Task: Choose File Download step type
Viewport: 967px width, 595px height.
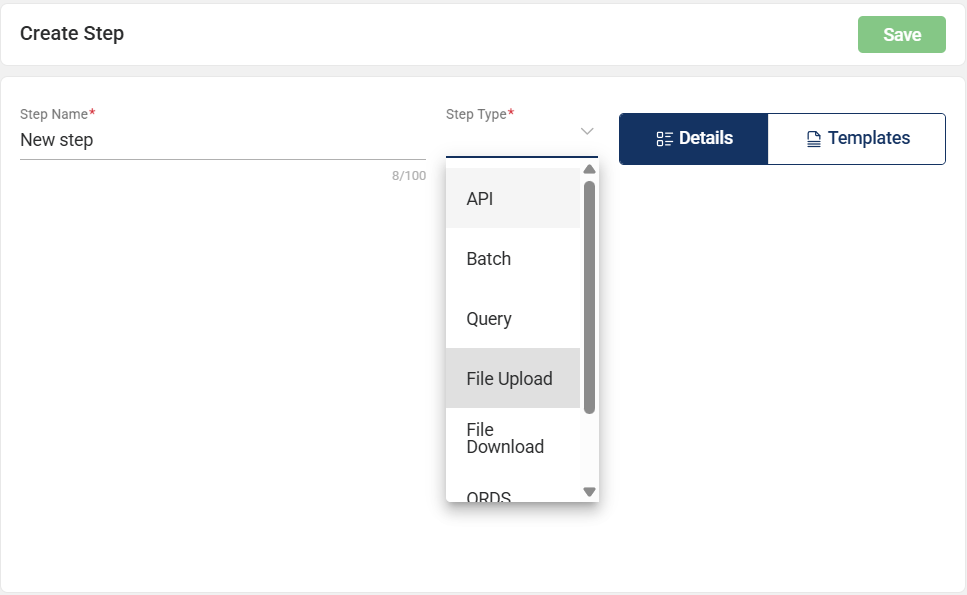Action: pyautogui.click(x=512, y=438)
